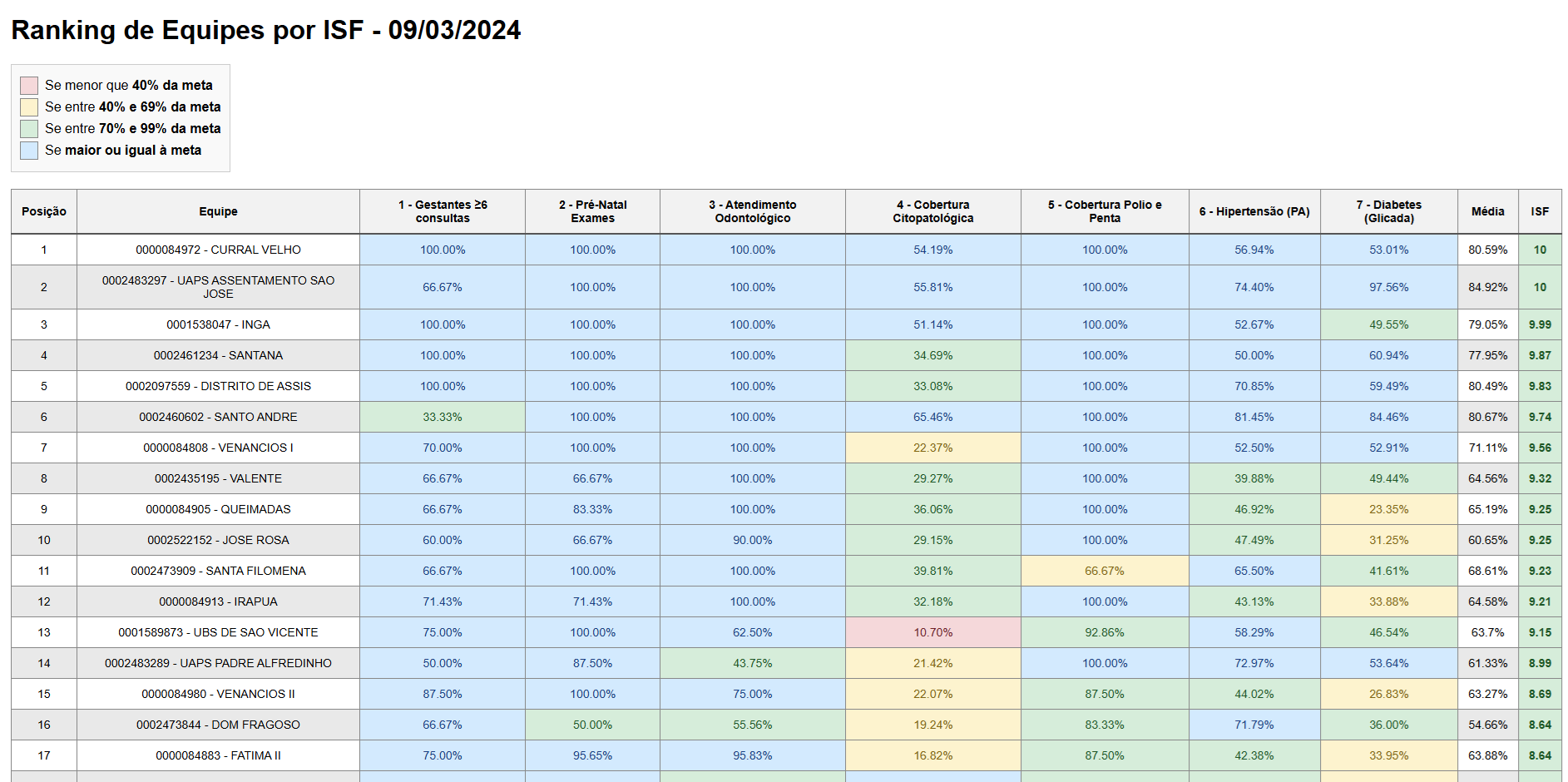Click the Média column header
Viewport: 1568px width, 782px height.
click(x=1487, y=212)
